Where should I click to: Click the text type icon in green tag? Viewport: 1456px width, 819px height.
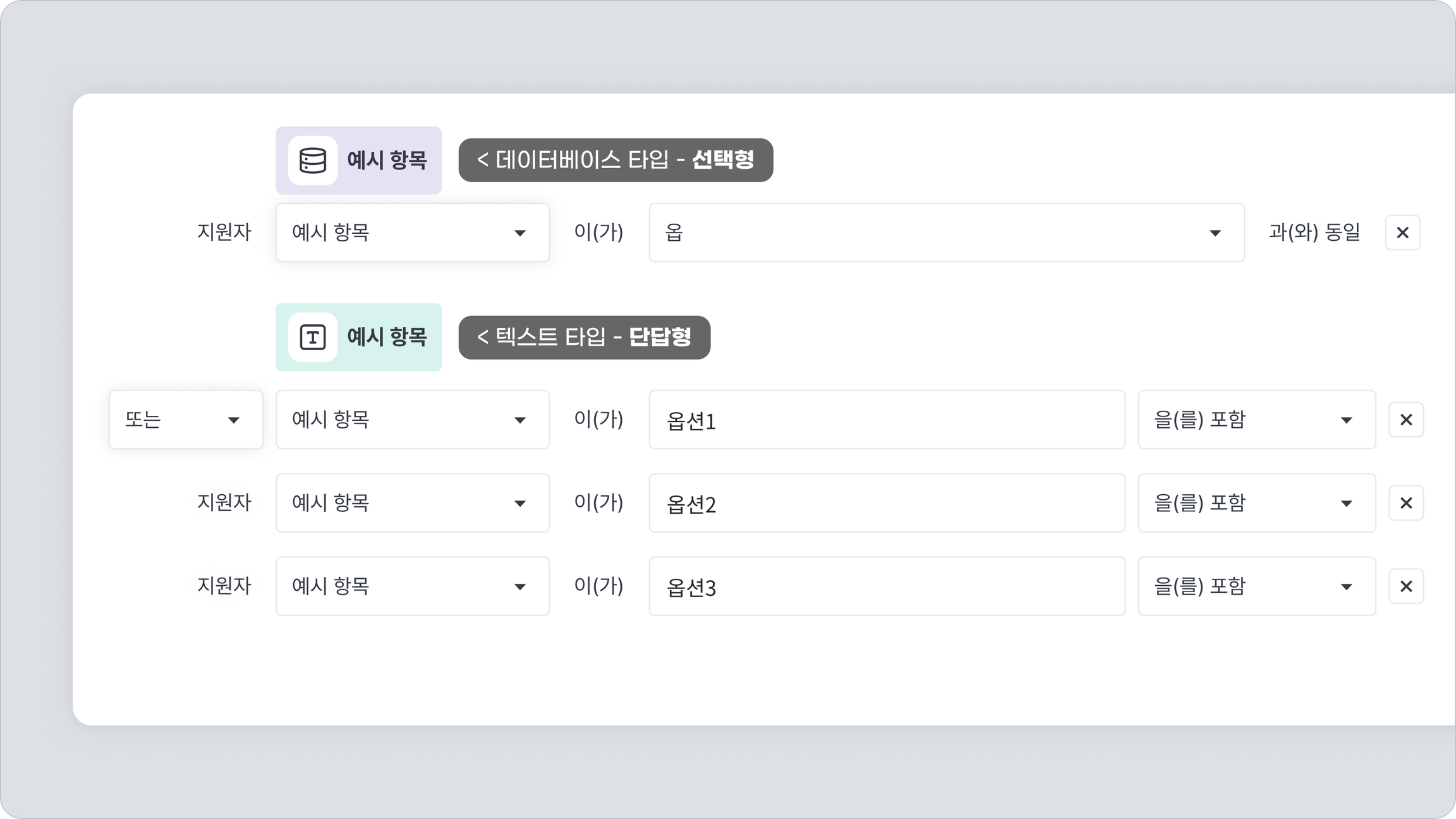coord(313,337)
